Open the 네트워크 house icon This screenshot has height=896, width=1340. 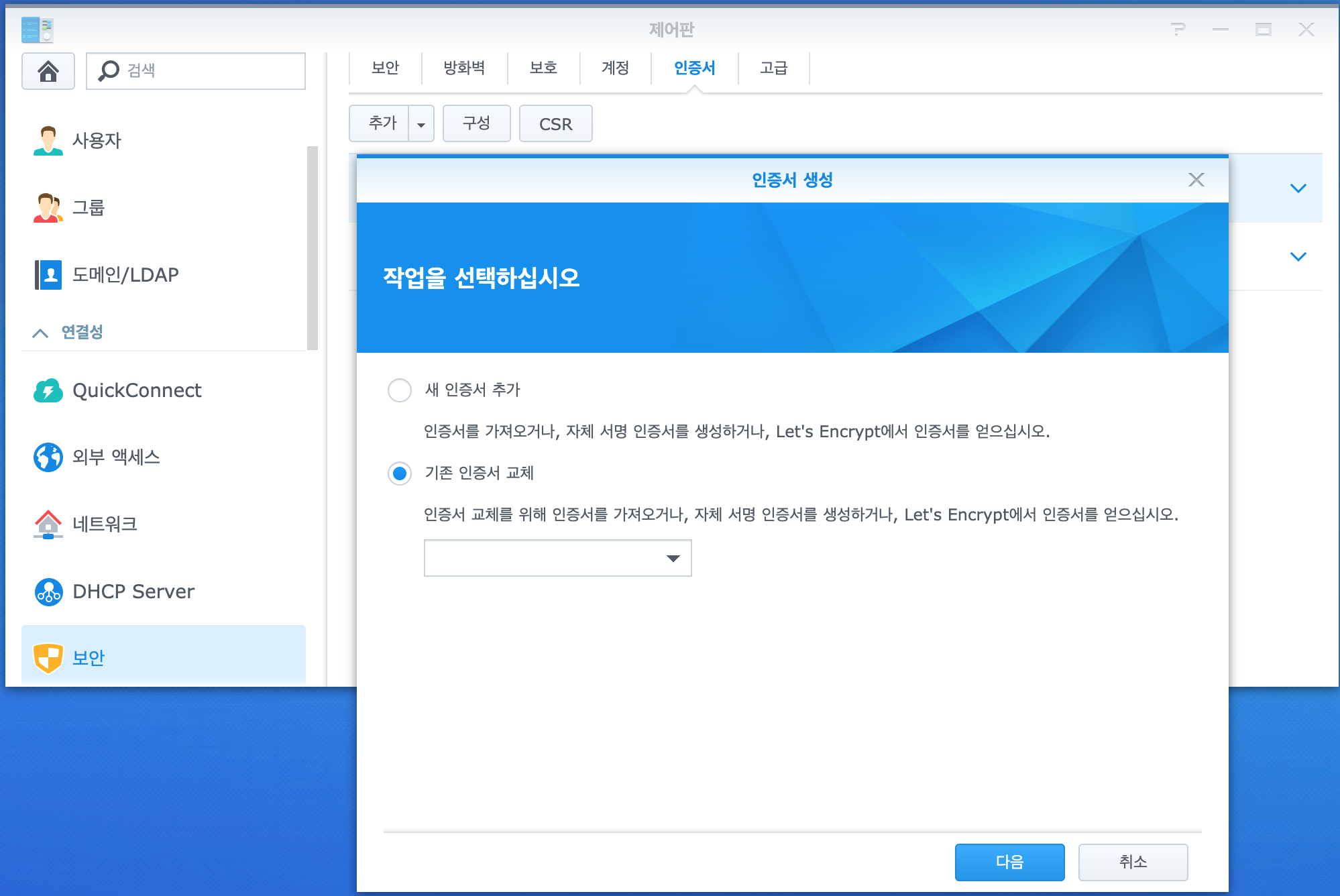(48, 524)
